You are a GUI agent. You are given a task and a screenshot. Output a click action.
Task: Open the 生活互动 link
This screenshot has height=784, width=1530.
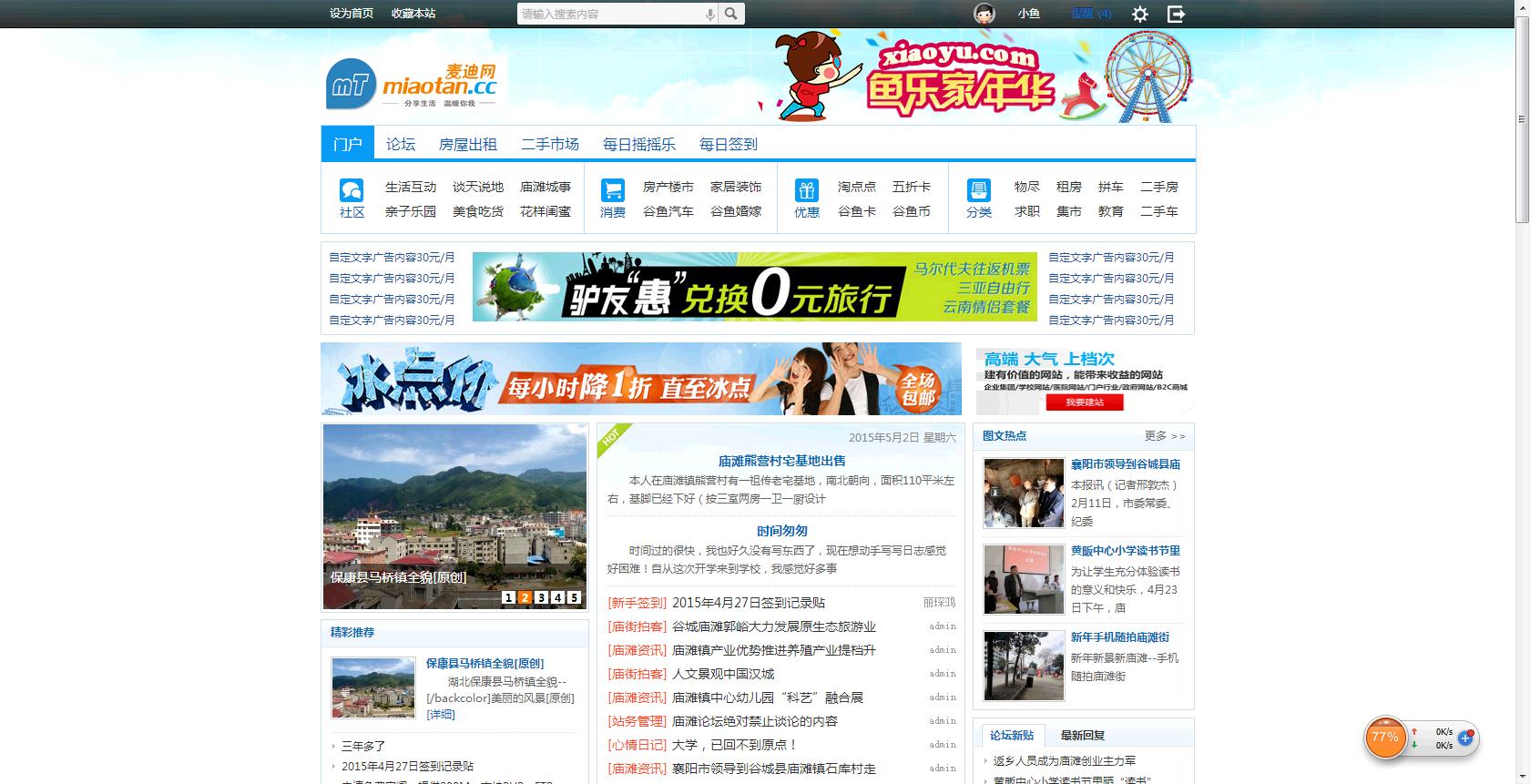411,187
